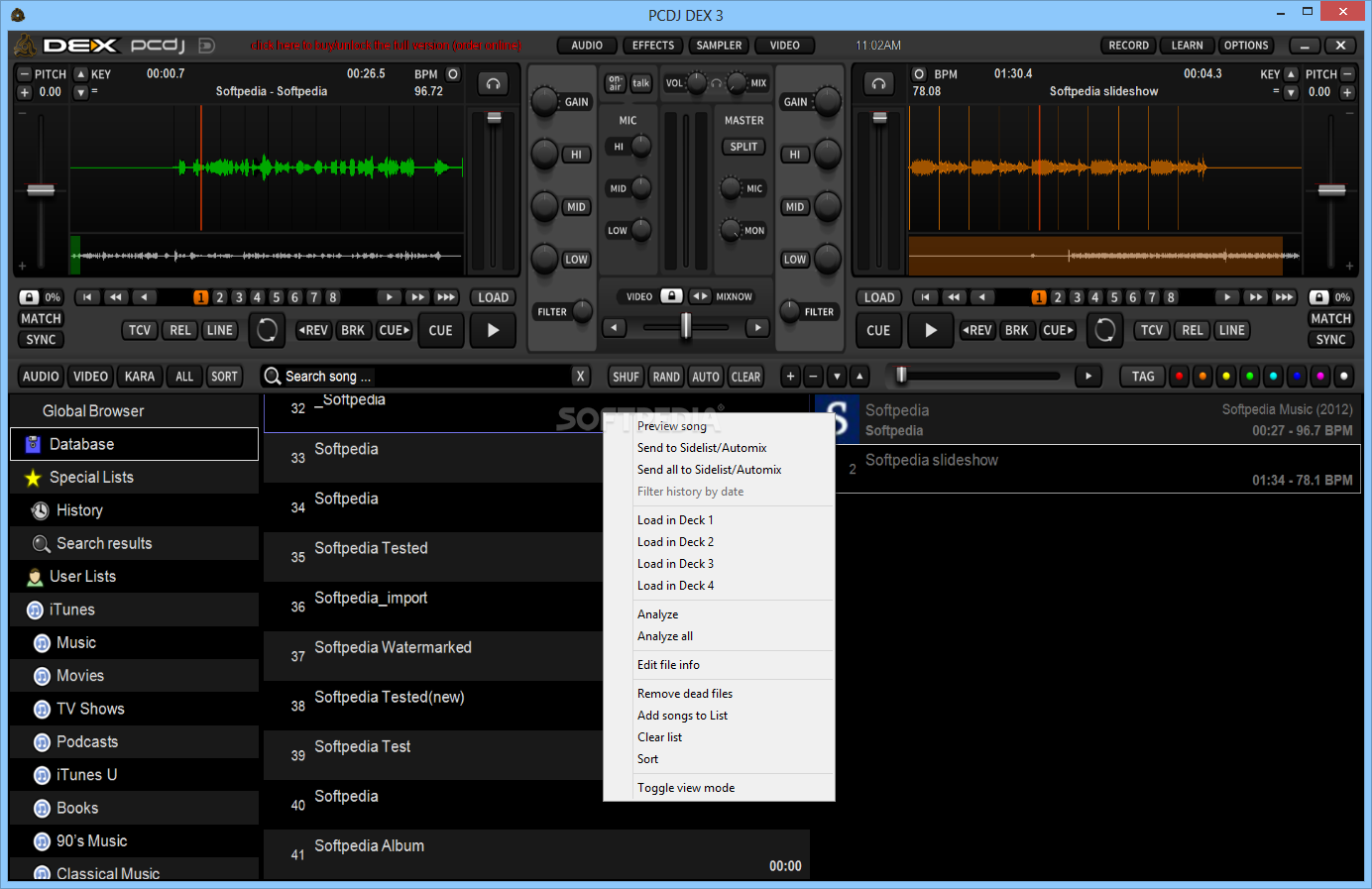The image size is (1372, 889).
Task: Start left deck with play triangle
Action: 493,330
